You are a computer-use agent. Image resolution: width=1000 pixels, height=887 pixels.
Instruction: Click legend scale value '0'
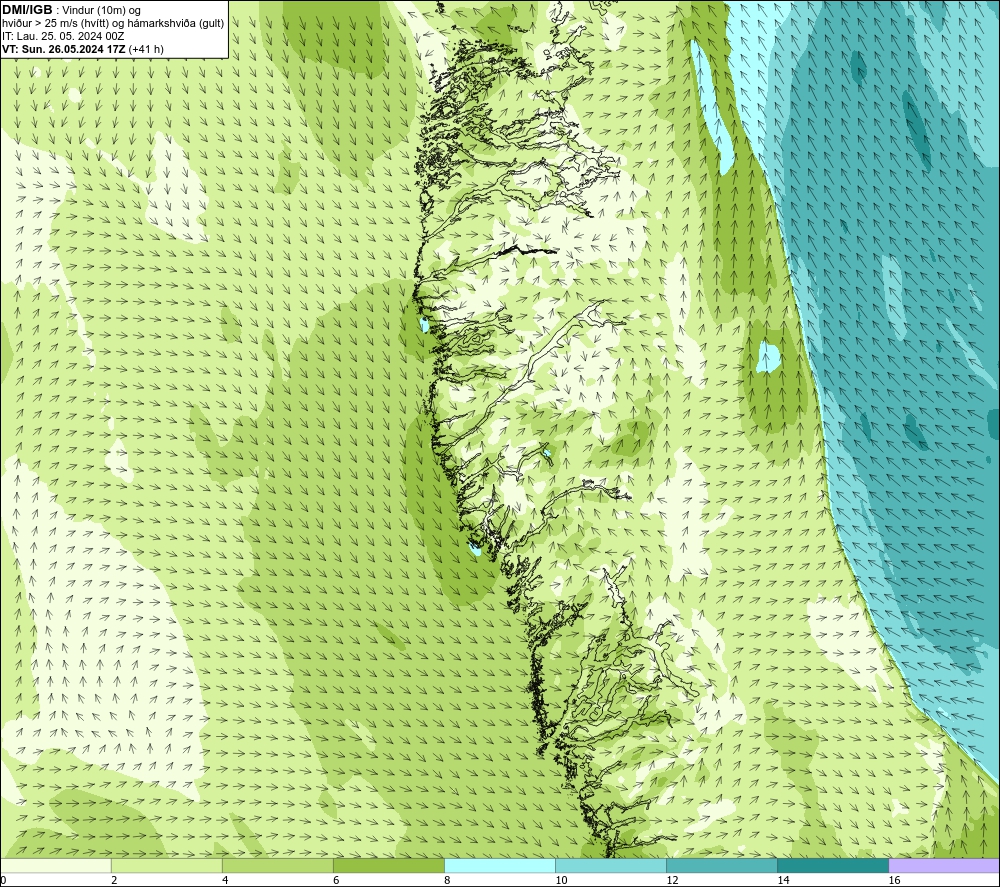[3, 881]
